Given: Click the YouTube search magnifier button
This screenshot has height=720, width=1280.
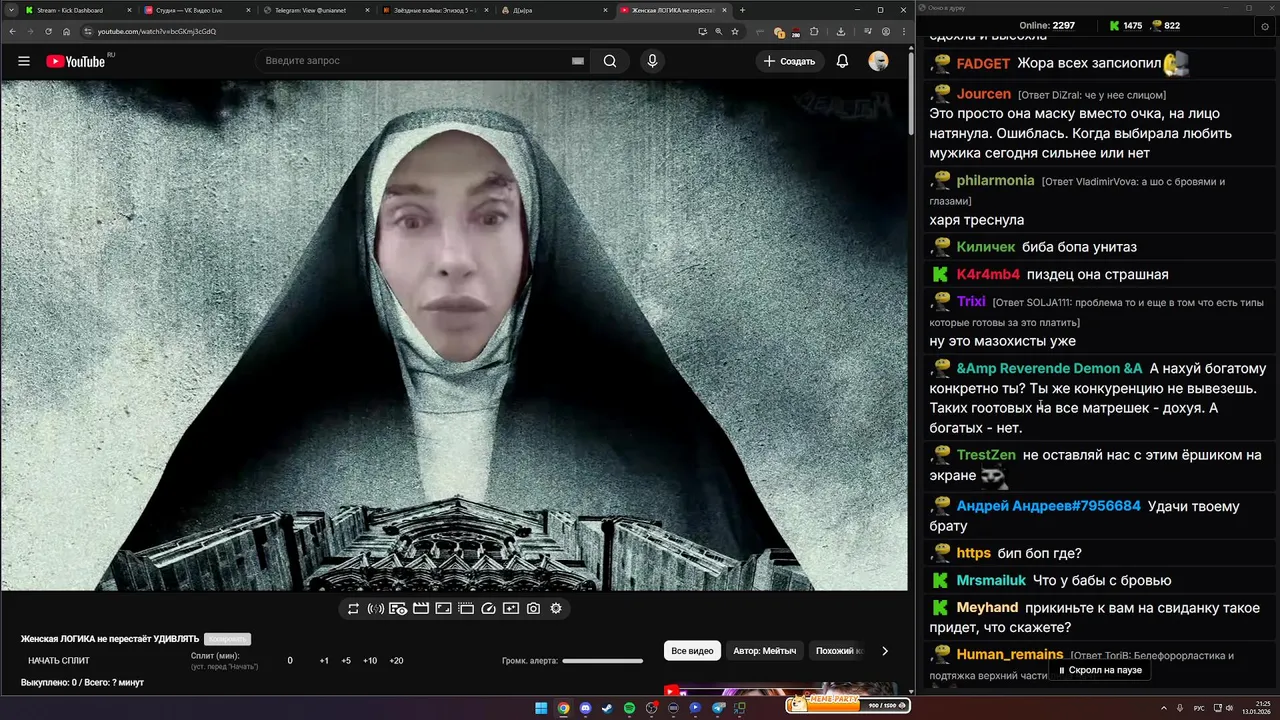Looking at the screenshot, I should (610, 61).
